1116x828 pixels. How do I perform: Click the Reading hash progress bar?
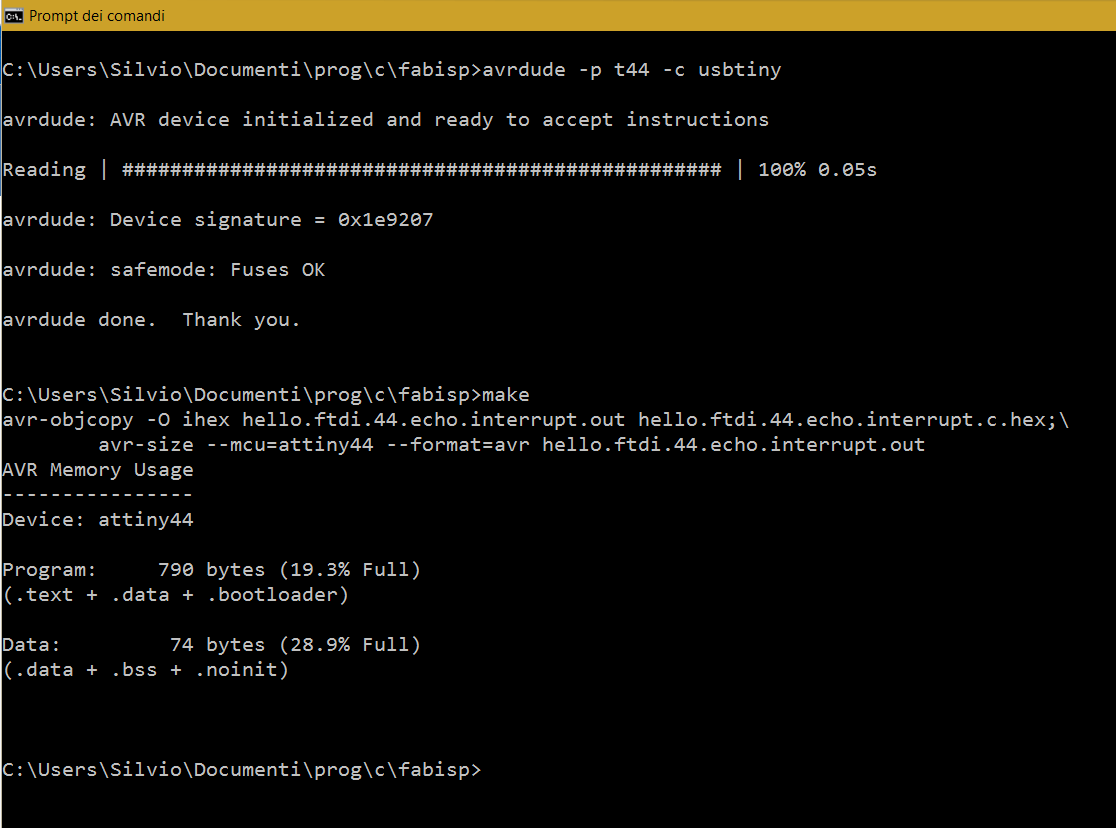coord(421,169)
